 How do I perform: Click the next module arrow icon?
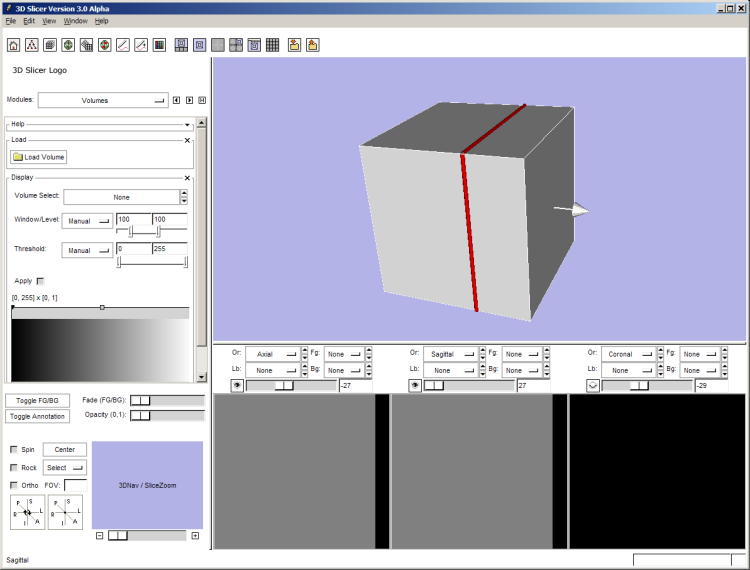point(189,100)
